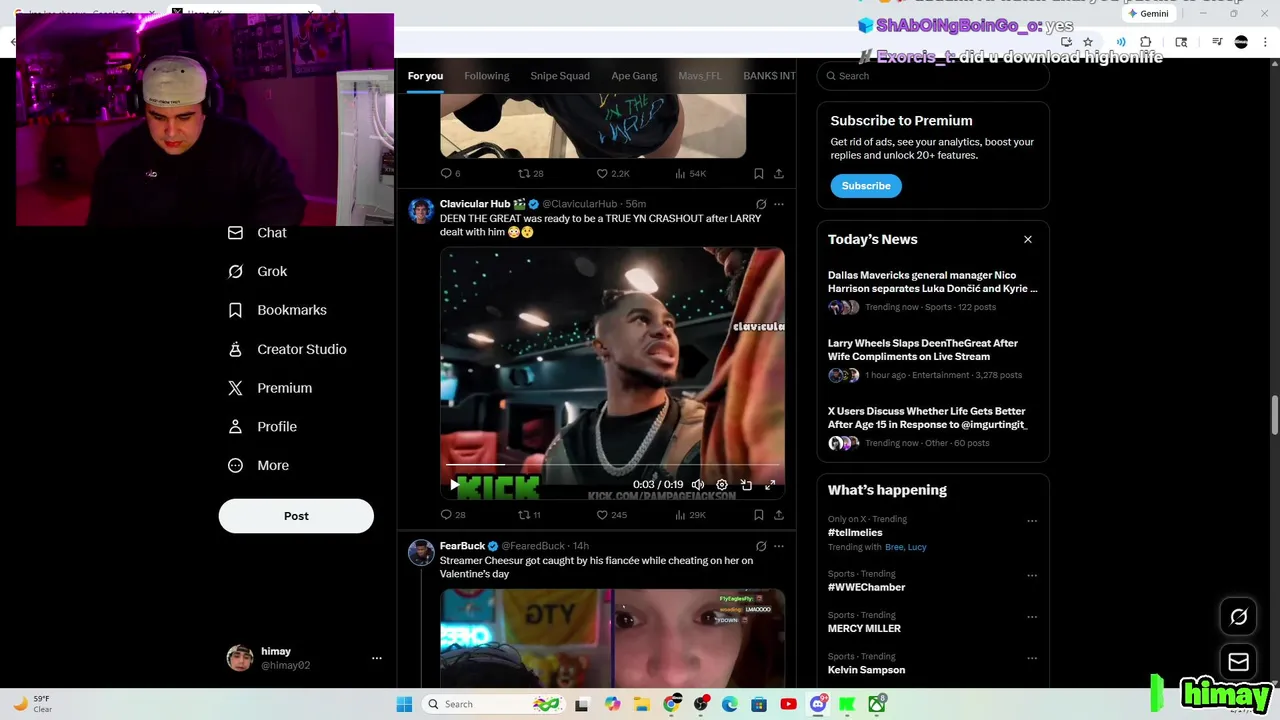This screenshot has width=1280, height=720.
Task: Open Premium from the sidebar
Action: click(x=270, y=388)
